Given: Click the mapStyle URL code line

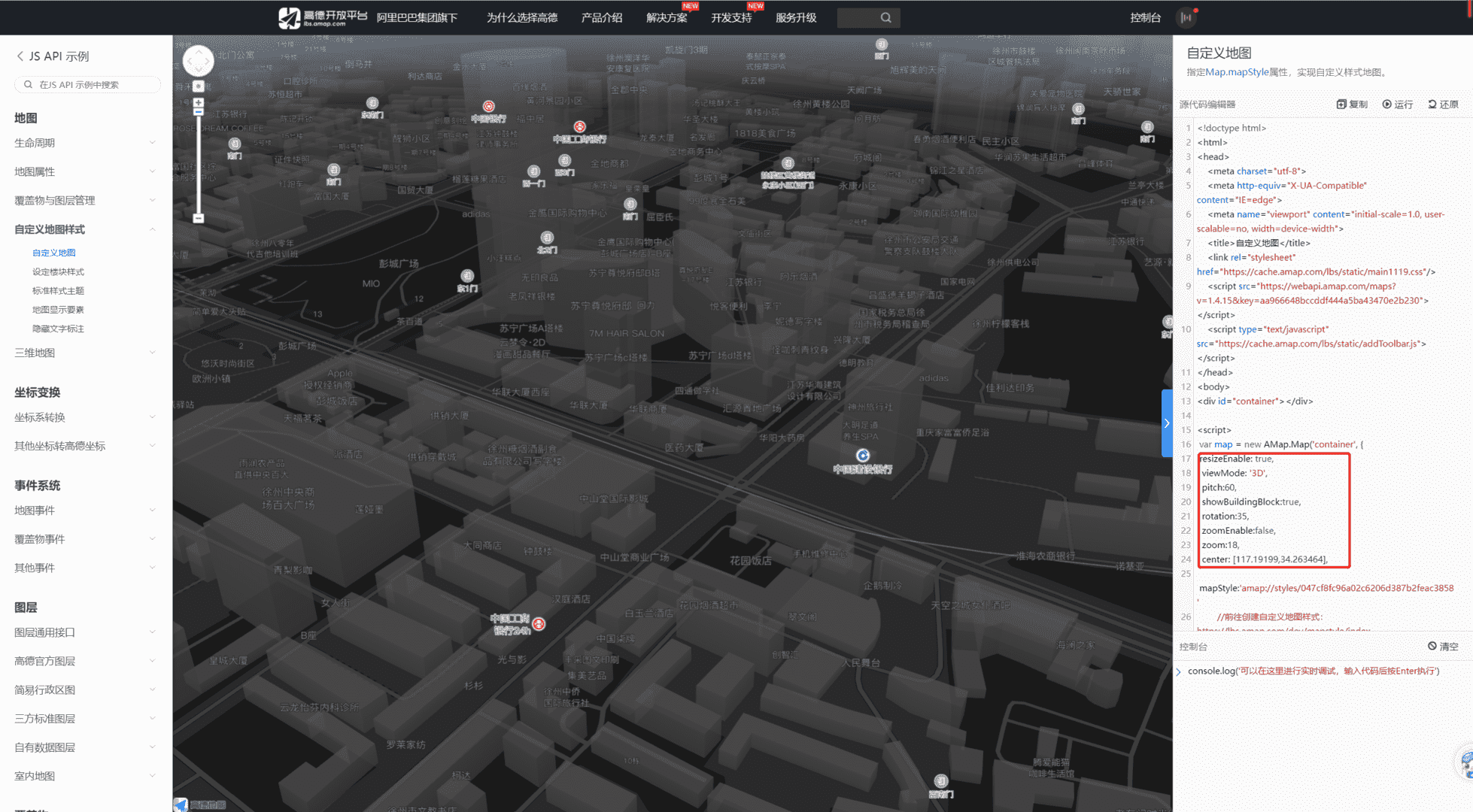Looking at the screenshot, I should point(1326,588).
